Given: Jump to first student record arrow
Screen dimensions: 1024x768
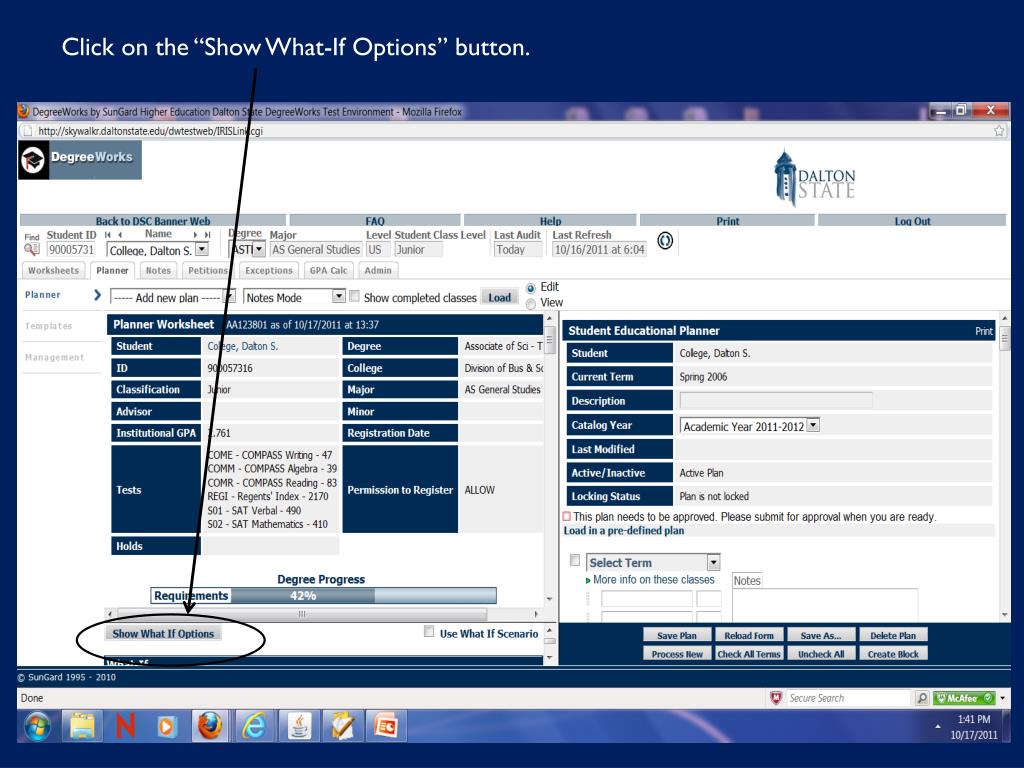Looking at the screenshot, I should (108, 234).
